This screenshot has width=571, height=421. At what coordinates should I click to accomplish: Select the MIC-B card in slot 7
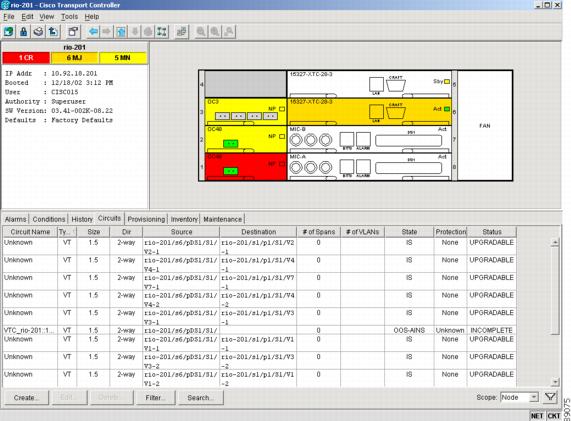click(x=370, y=139)
